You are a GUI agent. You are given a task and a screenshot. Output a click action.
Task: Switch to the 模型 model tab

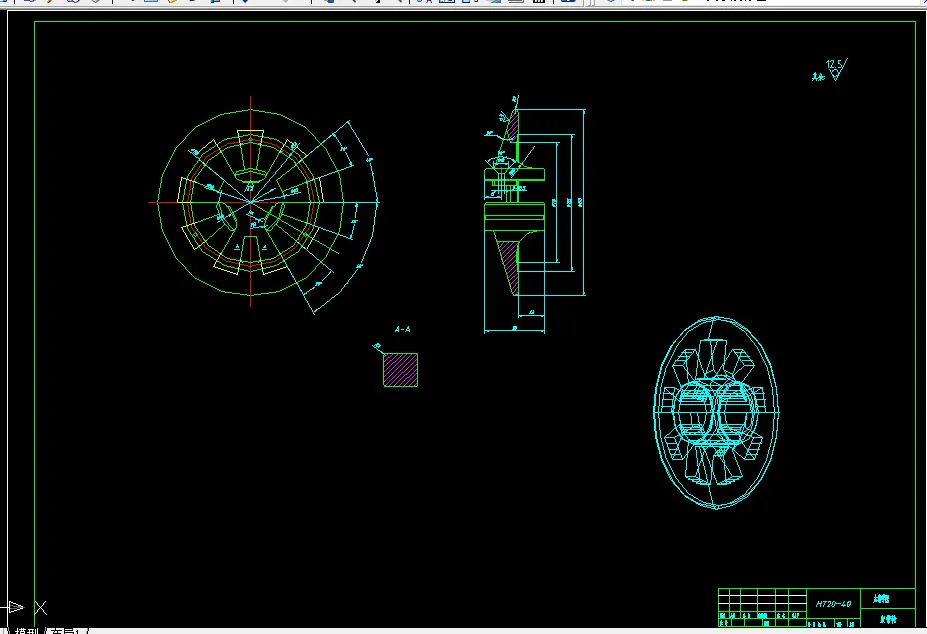point(27,631)
